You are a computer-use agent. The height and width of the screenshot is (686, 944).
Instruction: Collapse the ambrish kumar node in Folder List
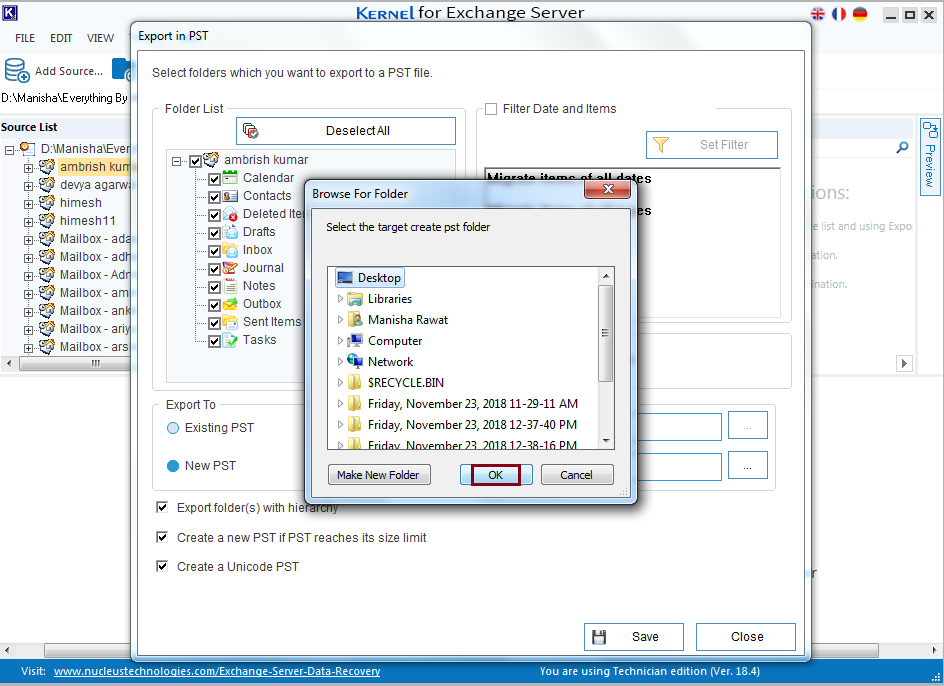[176, 161]
